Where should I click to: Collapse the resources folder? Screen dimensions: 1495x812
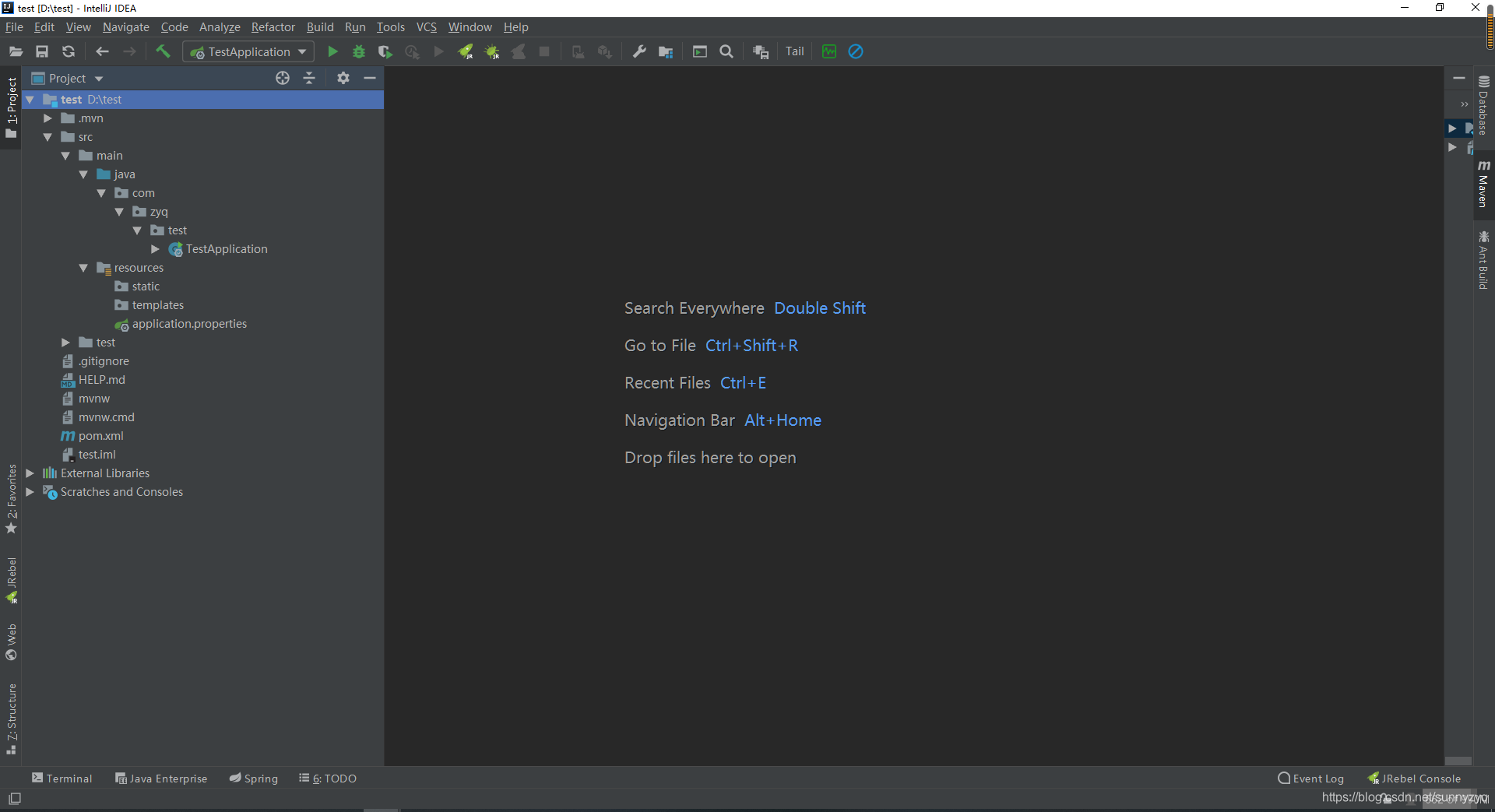coord(83,268)
